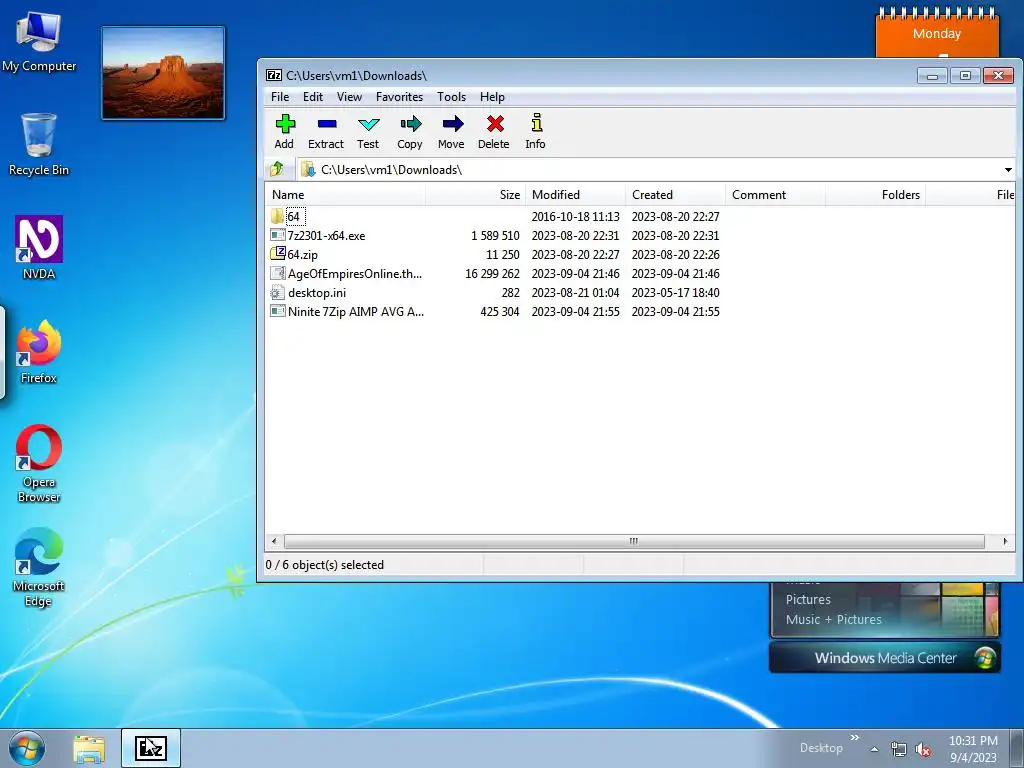Click size value 1 589 510
Screen dimensions: 1024x768
pyautogui.click(x=495, y=235)
